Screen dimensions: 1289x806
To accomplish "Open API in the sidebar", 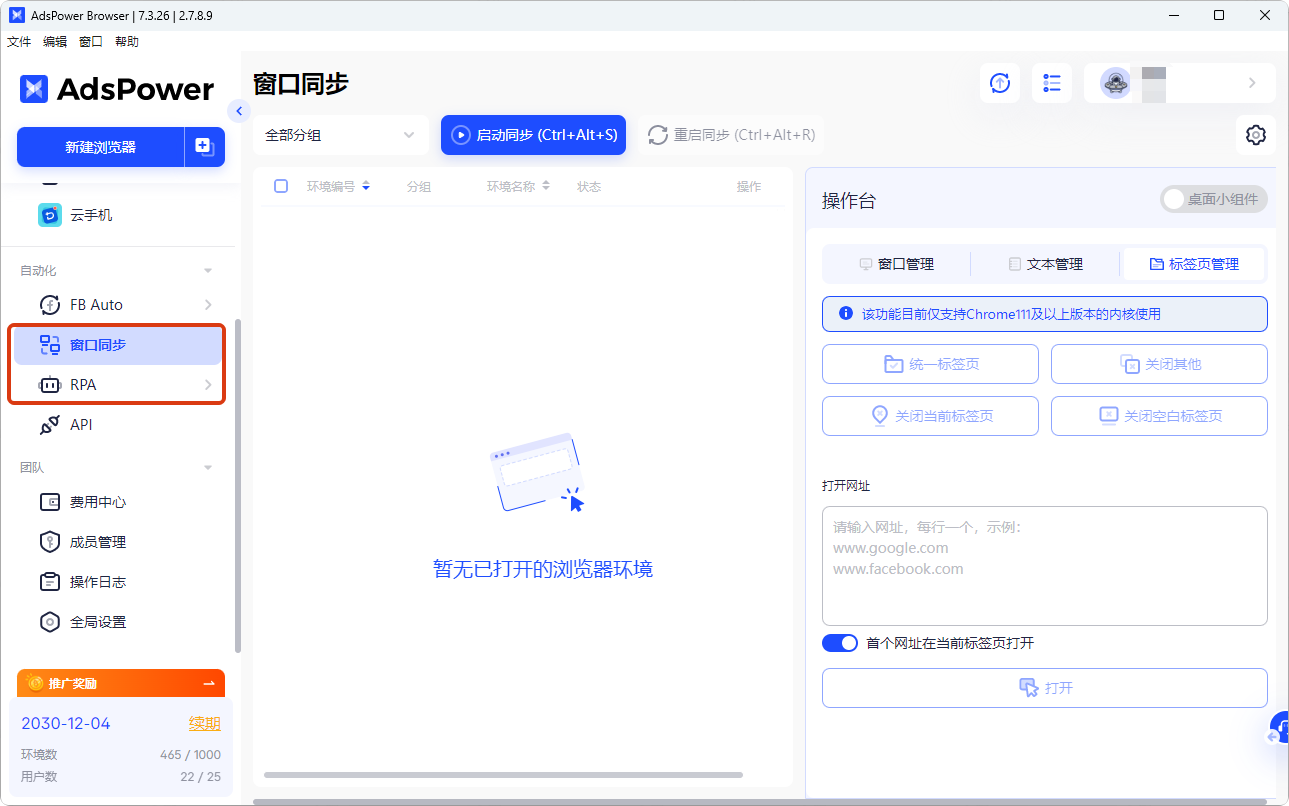I will [x=80, y=425].
